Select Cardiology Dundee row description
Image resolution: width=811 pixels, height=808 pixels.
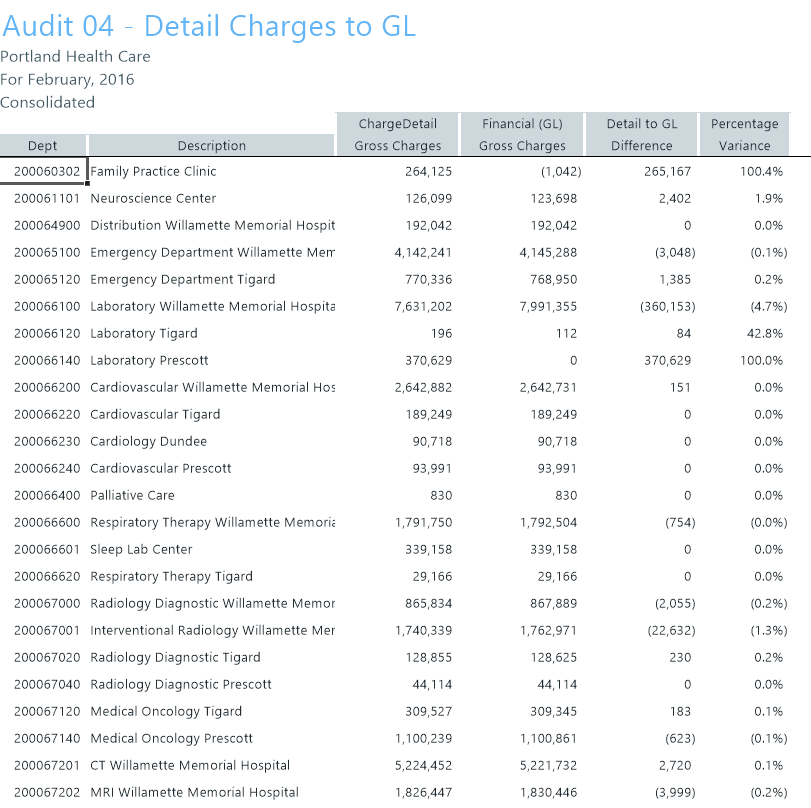pos(148,442)
